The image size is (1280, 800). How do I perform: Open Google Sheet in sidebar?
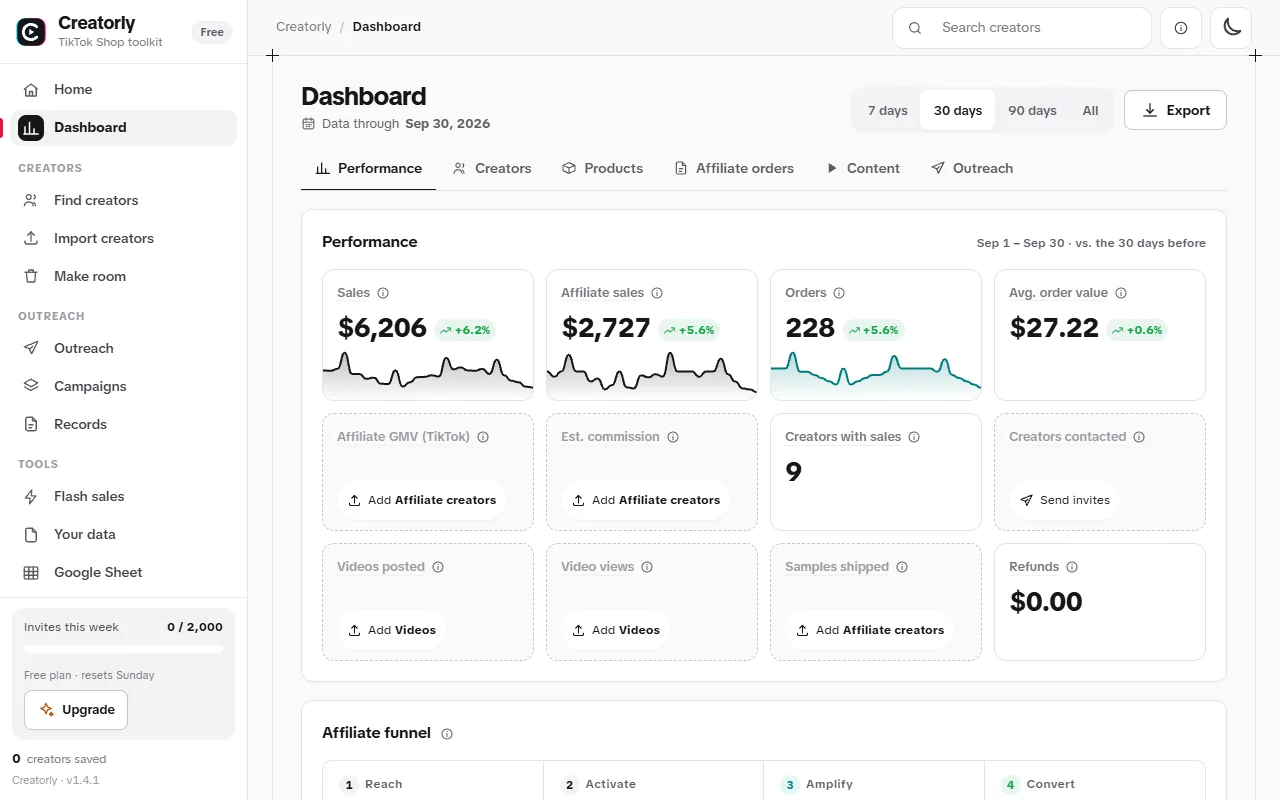coord(124,572)
